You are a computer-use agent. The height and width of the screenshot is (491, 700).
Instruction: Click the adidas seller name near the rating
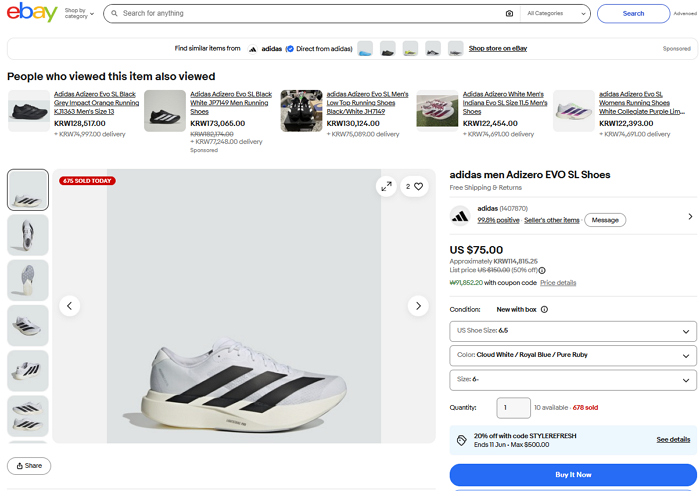point(488,208)
